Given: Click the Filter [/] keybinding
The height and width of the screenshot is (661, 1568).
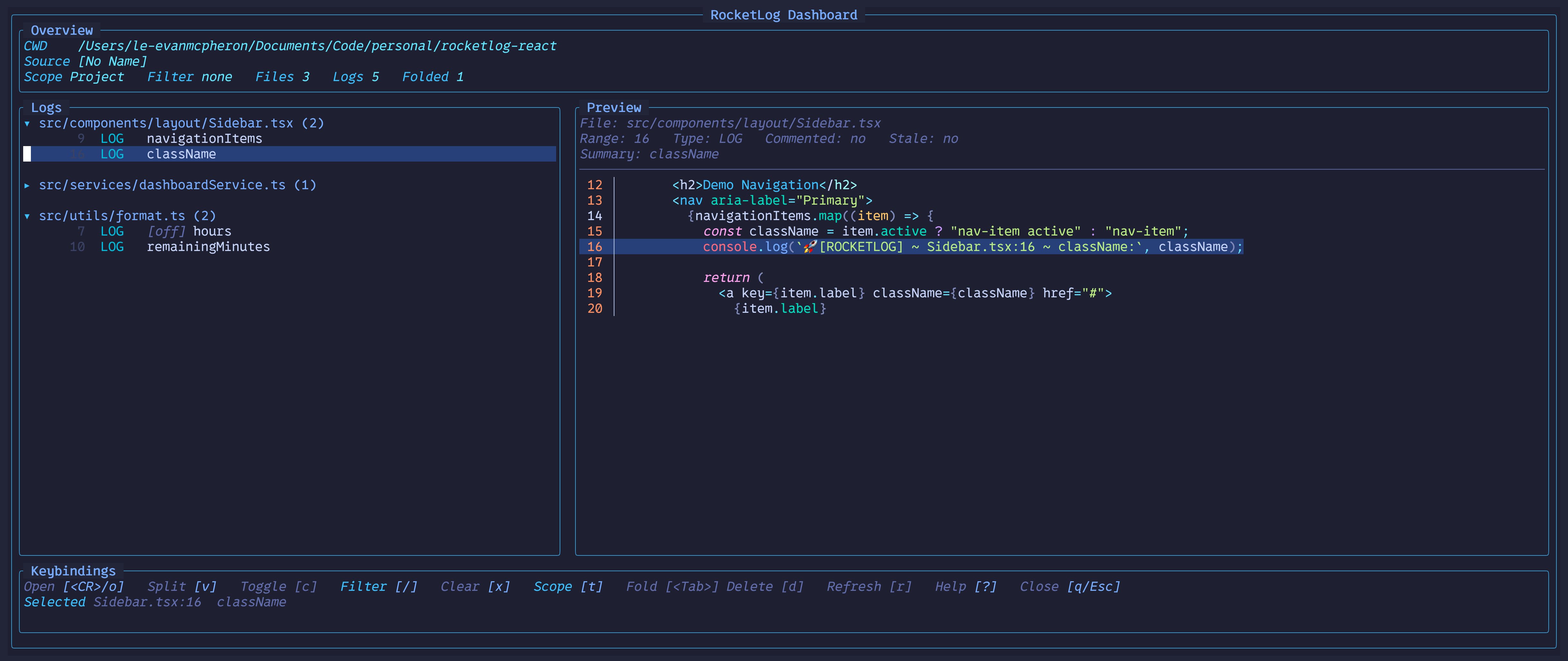Looking at the screenshot, I should pyautogui.click(x=378, y=587).
